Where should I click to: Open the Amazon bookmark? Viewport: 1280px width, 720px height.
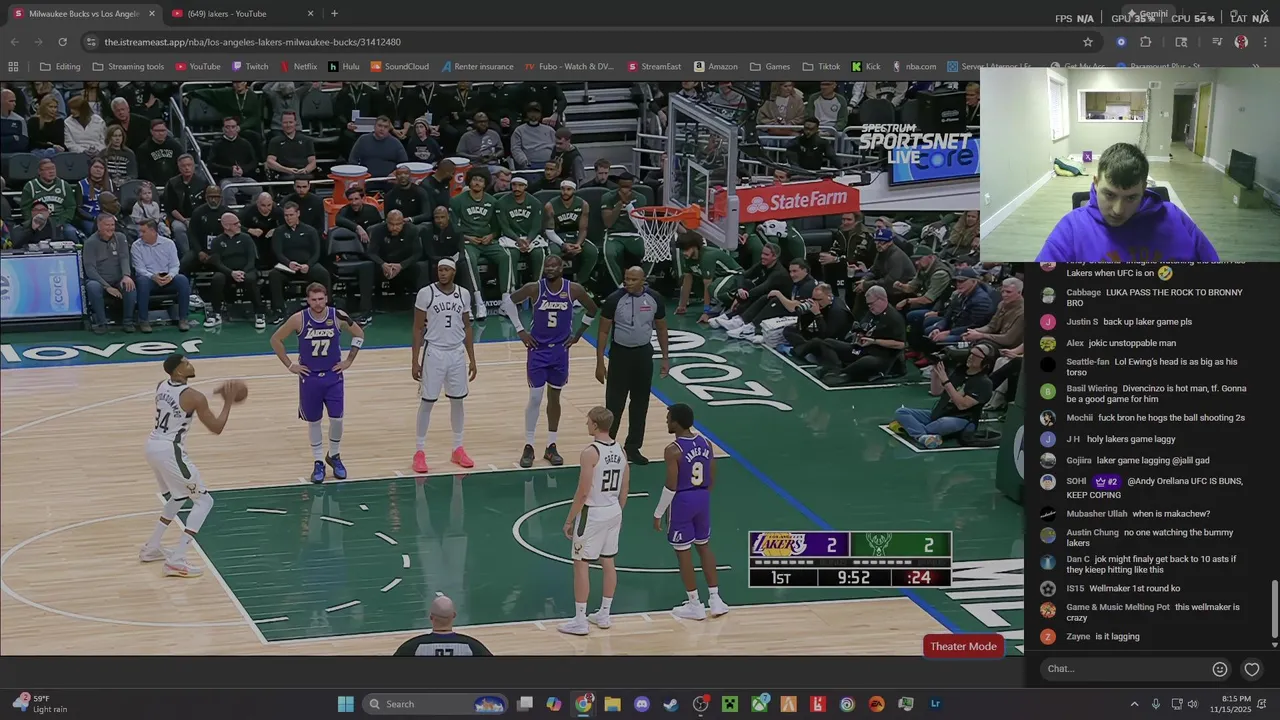click(x=716, y=67)
